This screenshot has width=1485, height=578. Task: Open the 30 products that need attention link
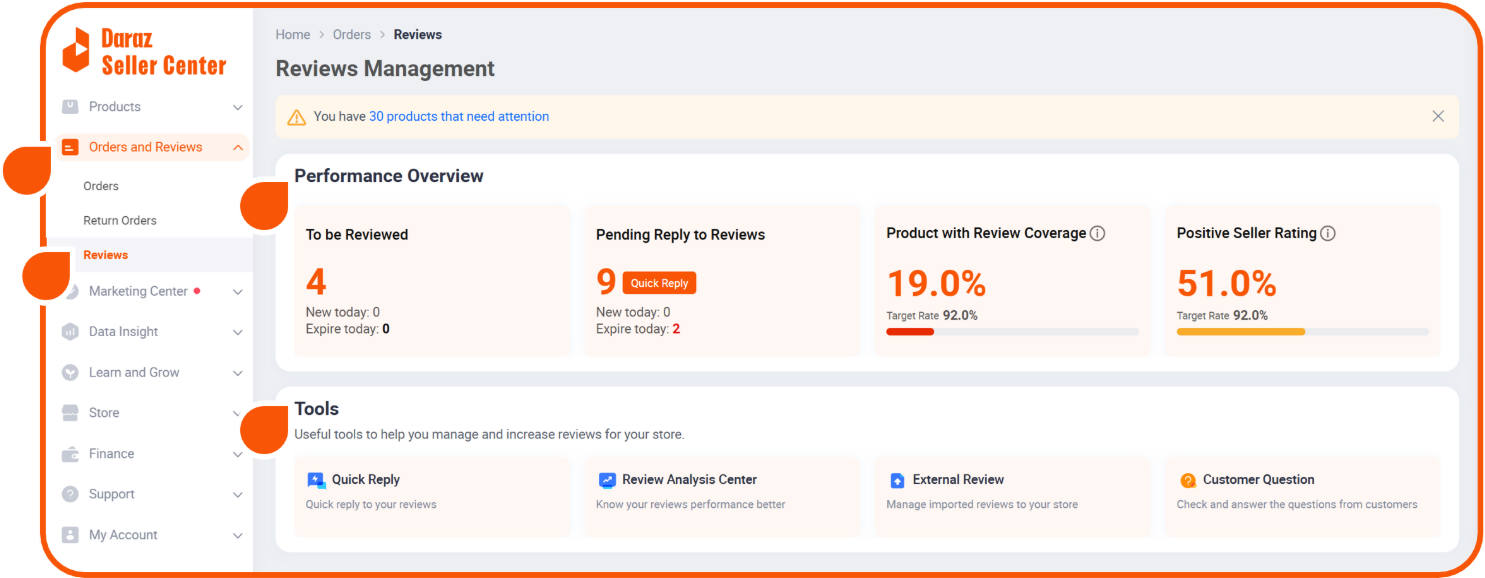(459, 117)
